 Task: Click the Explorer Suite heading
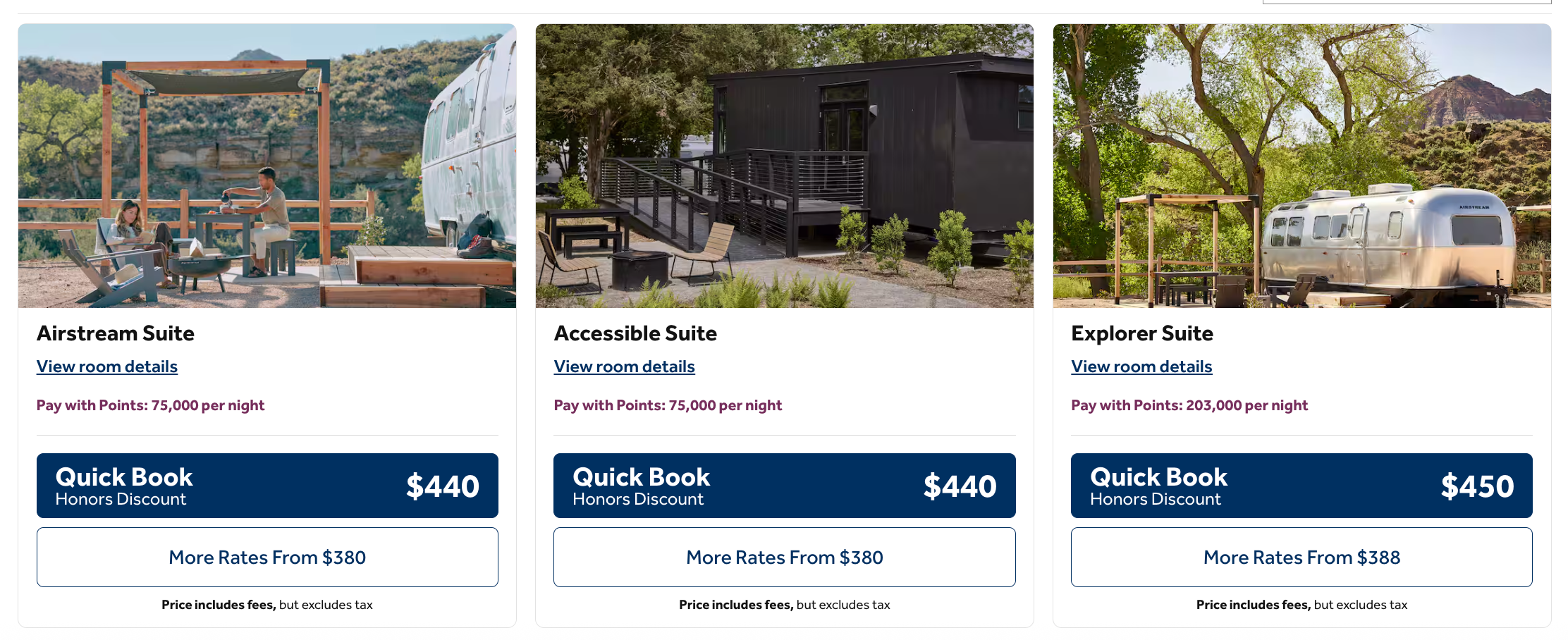click(1142, 333)
